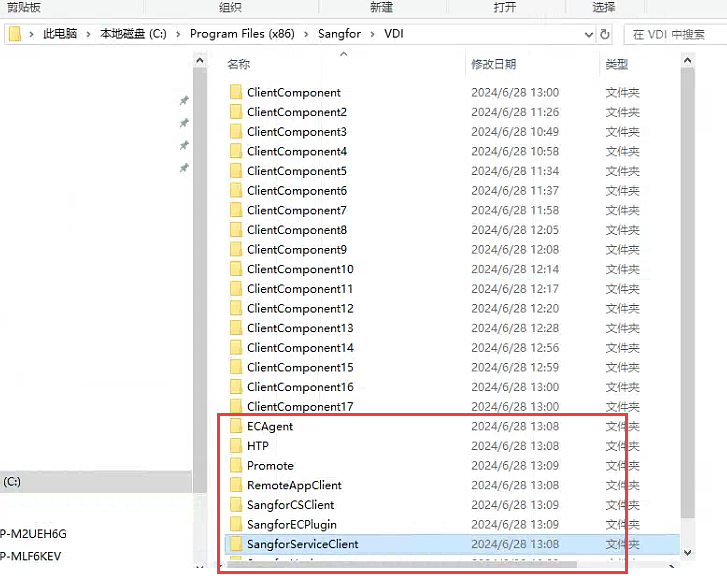Click the ClientComponent6 folder icon

(x=236, y=190)
